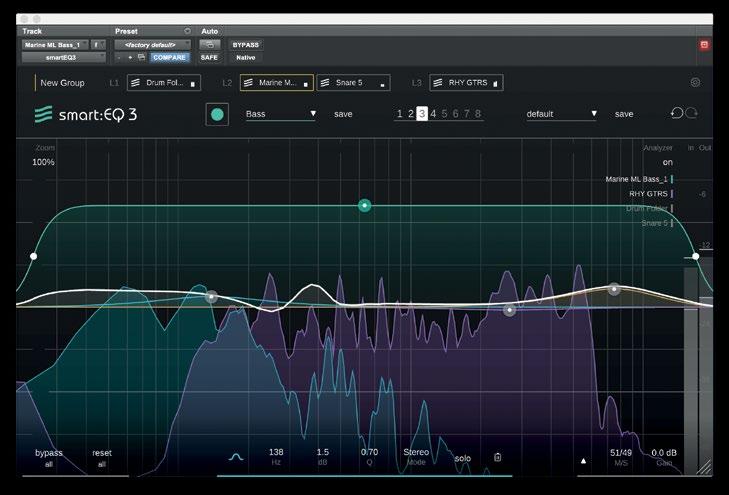The image size is (729, 495).
Task: Click save next to default preset
Action: click(x=624, y=114)
